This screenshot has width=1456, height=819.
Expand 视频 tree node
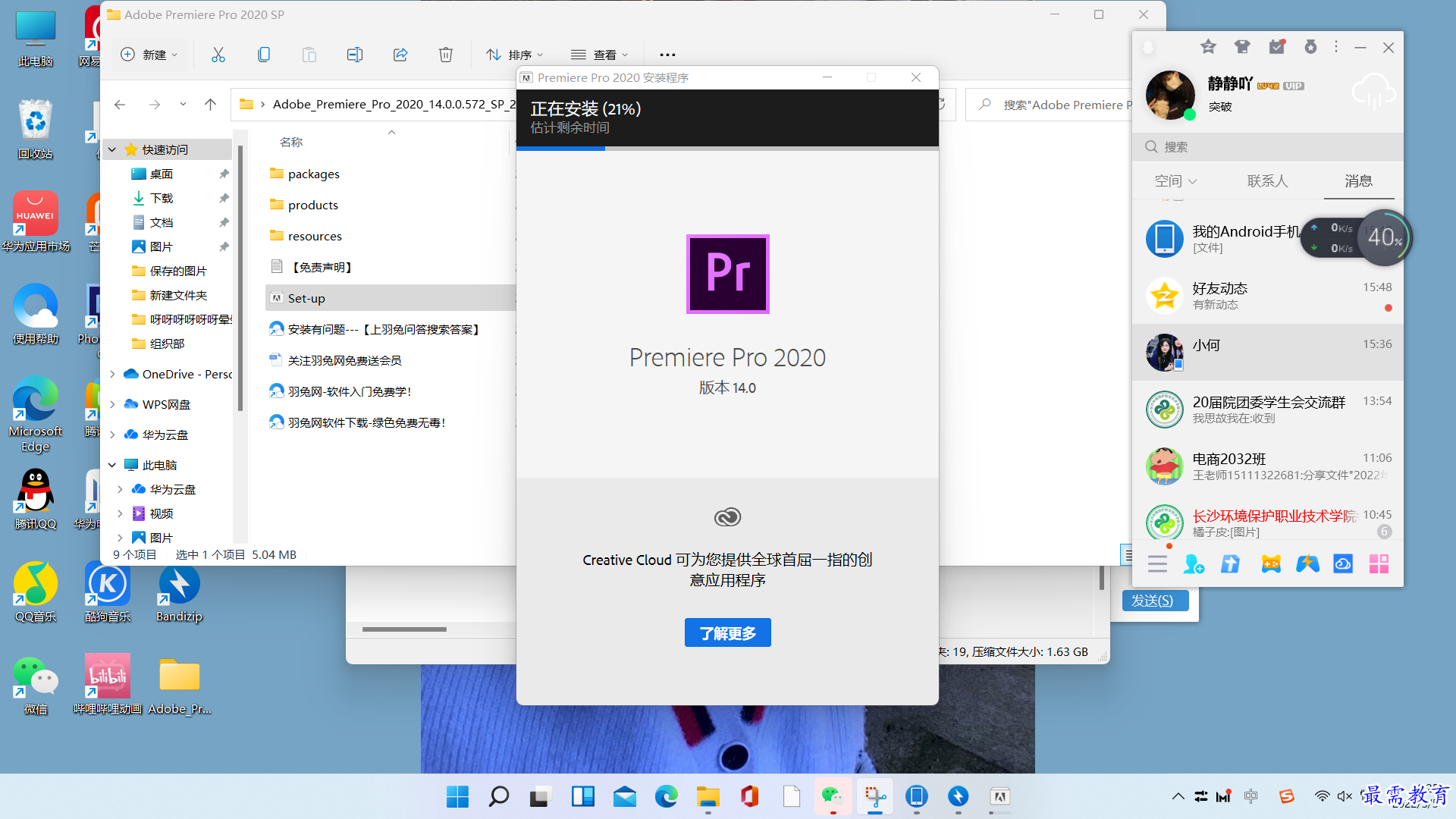[x=120, y=513]
